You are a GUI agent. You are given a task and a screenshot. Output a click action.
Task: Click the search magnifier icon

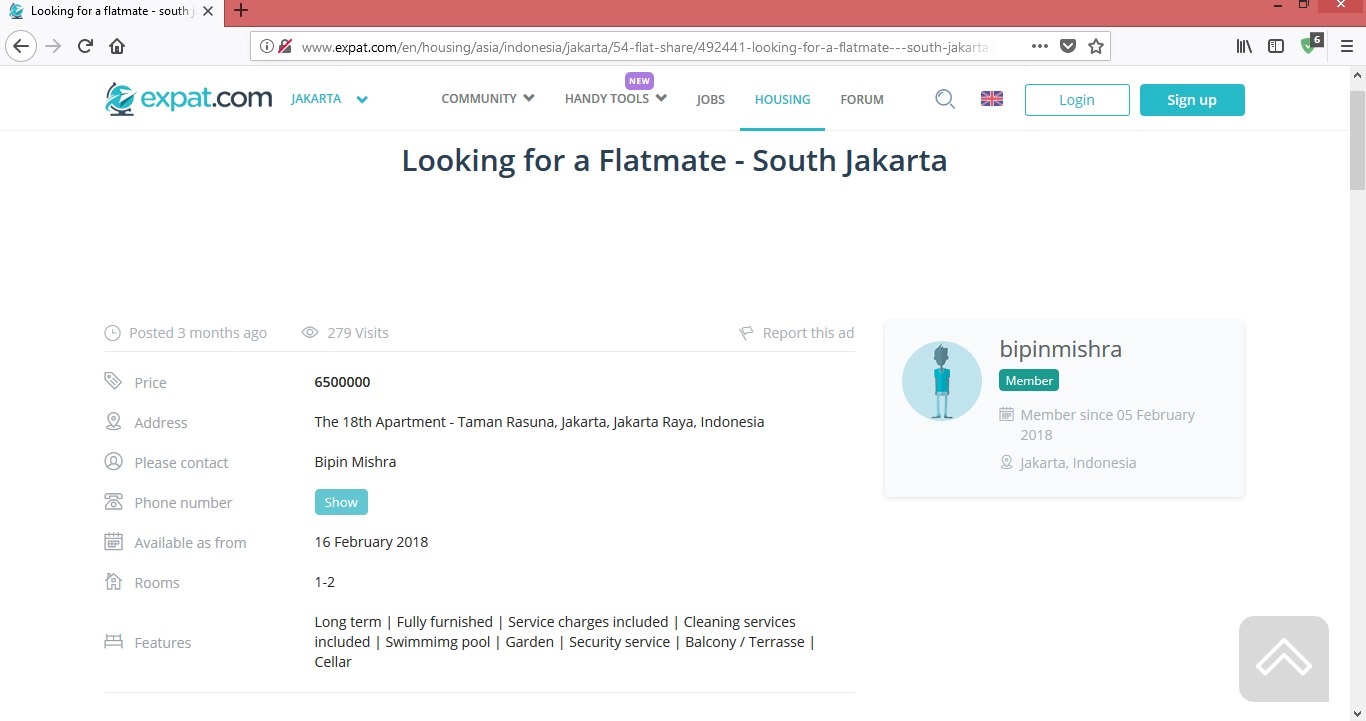pos(944,99)
